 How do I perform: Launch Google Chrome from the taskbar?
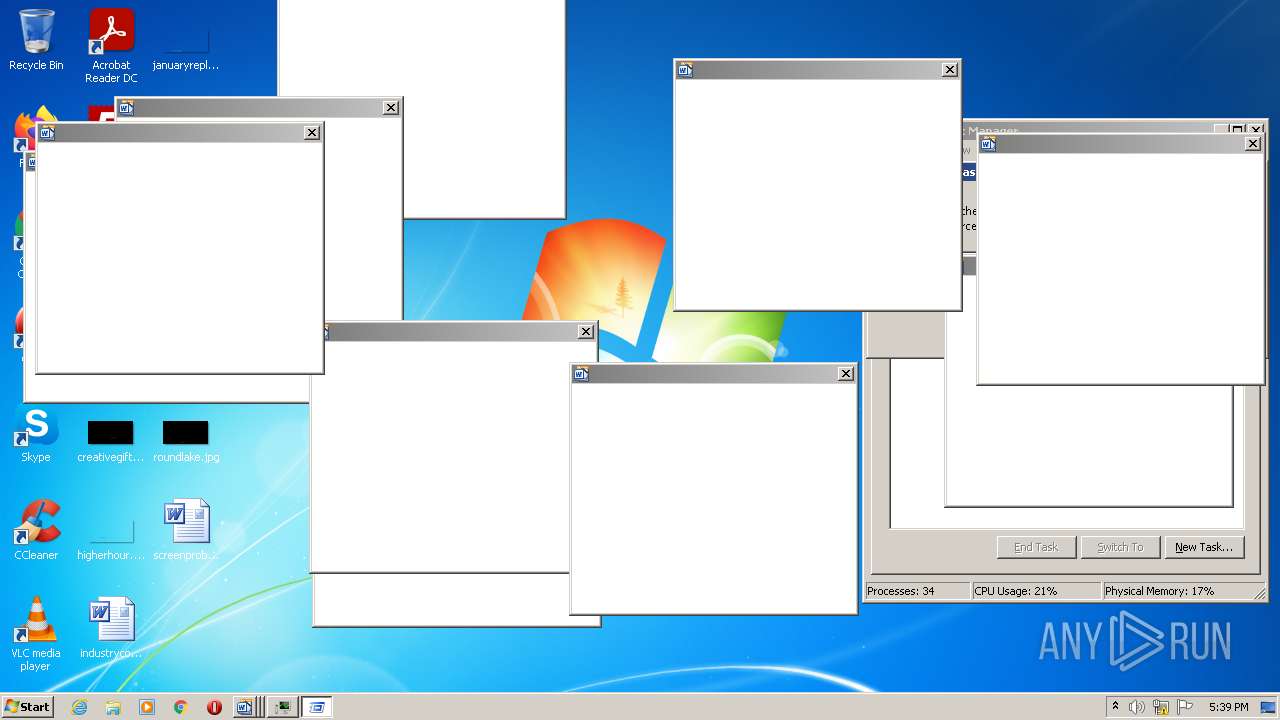[x=181, y=707]
